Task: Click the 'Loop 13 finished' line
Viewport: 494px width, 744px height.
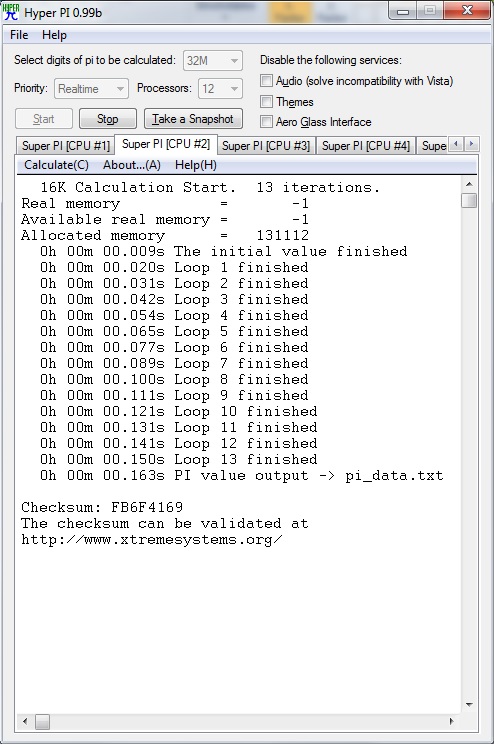Action: [x=178, y=459]
